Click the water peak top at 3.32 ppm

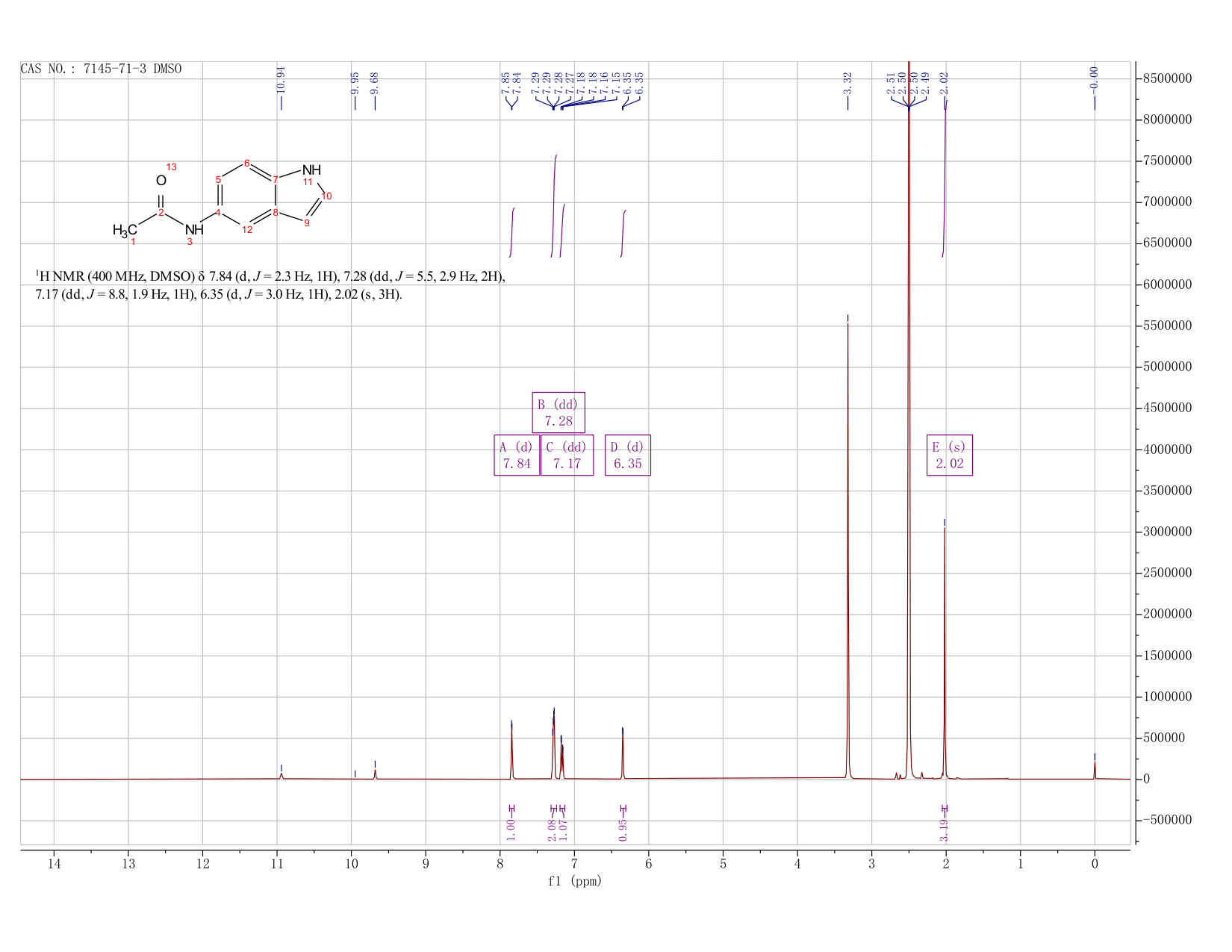pyautogui.click(x=848, y=326)
